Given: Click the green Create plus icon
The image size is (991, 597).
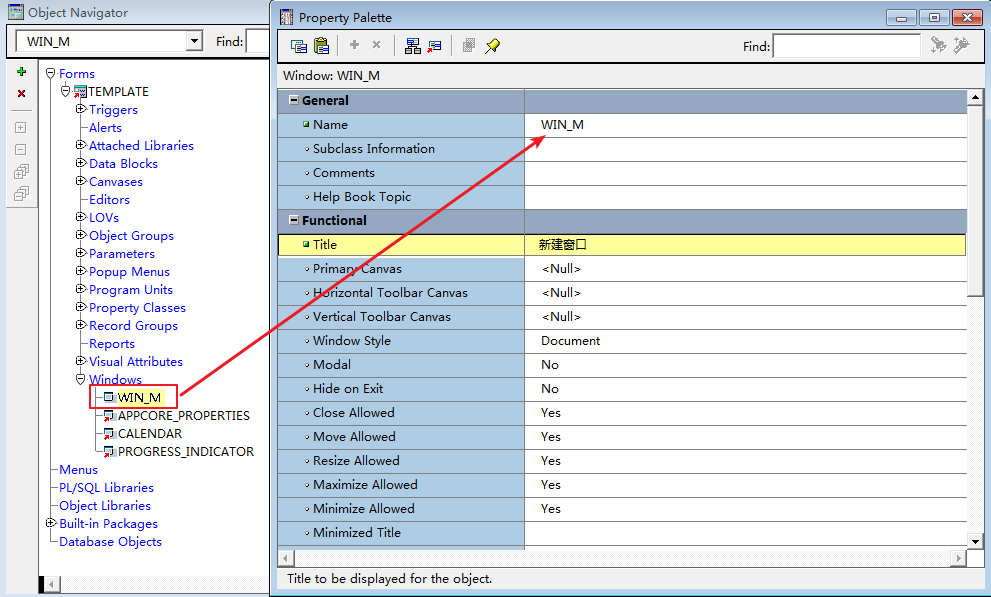Looking at the screenshot, I should [x=21, y=72].
